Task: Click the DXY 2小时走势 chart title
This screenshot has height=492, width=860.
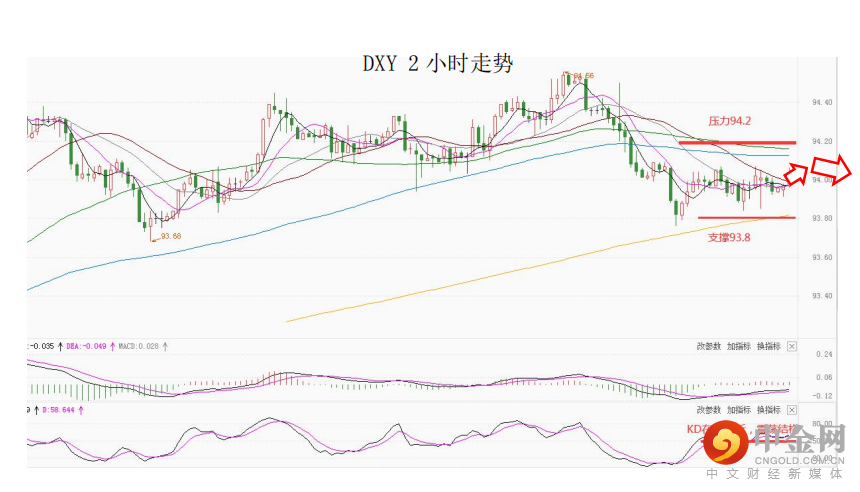Action: point(438,64)
